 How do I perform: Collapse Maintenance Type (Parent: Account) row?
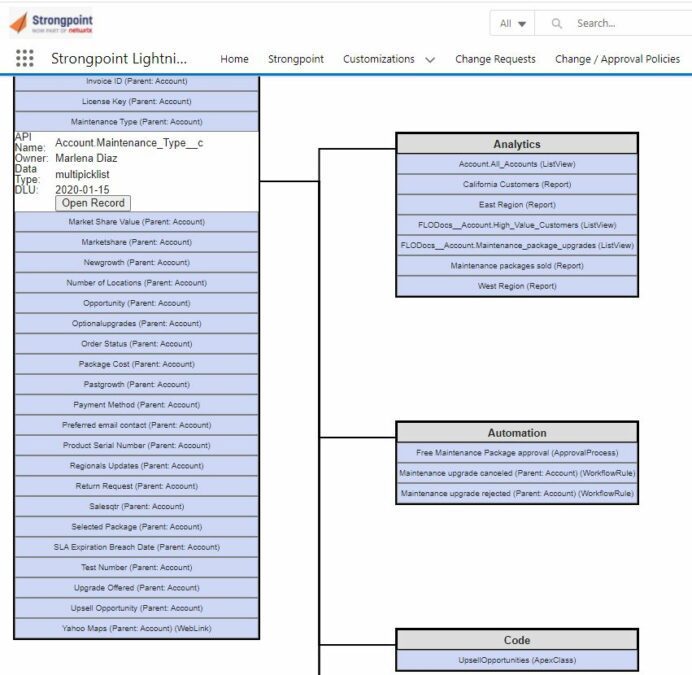(x=137, y=122)
